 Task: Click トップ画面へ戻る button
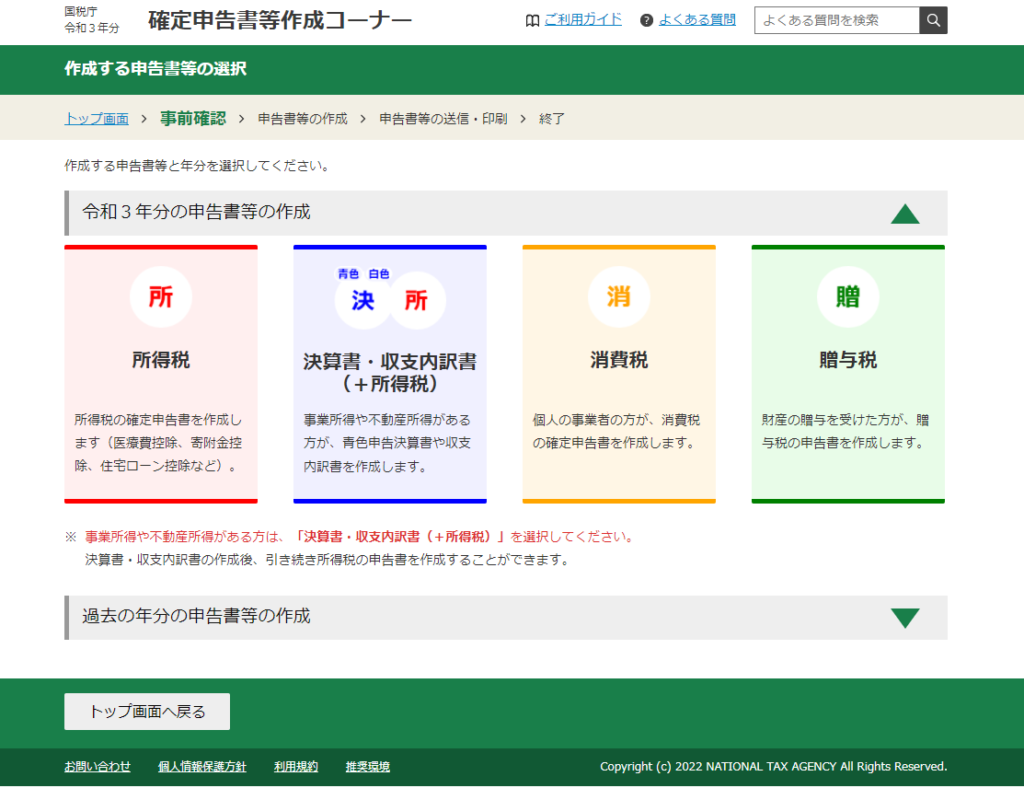tap(147, 711)
